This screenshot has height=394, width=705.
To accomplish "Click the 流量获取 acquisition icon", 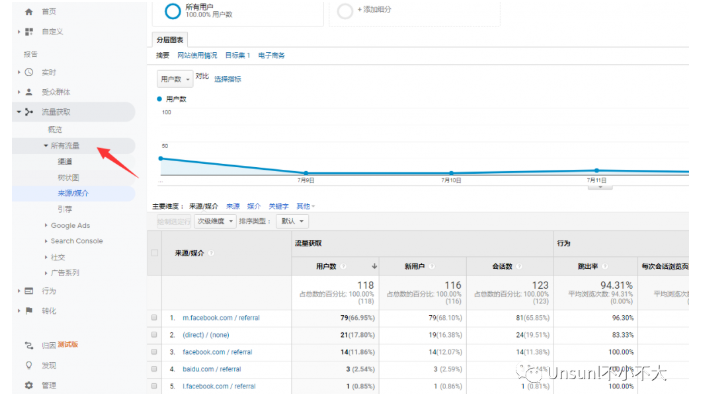I will coord(29,112).
